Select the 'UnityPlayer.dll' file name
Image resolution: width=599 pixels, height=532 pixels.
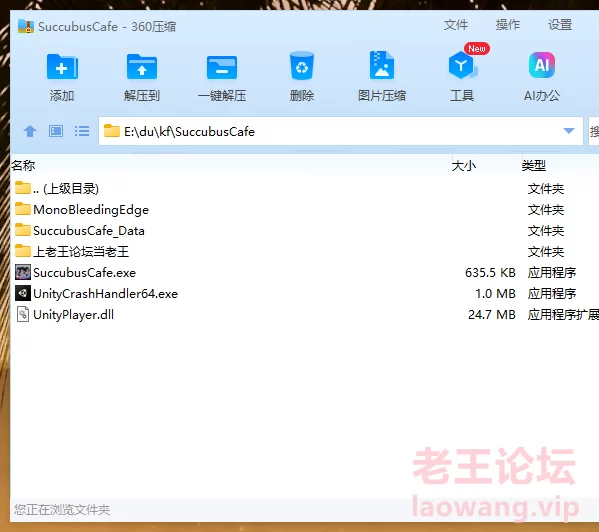coord(73,315)
